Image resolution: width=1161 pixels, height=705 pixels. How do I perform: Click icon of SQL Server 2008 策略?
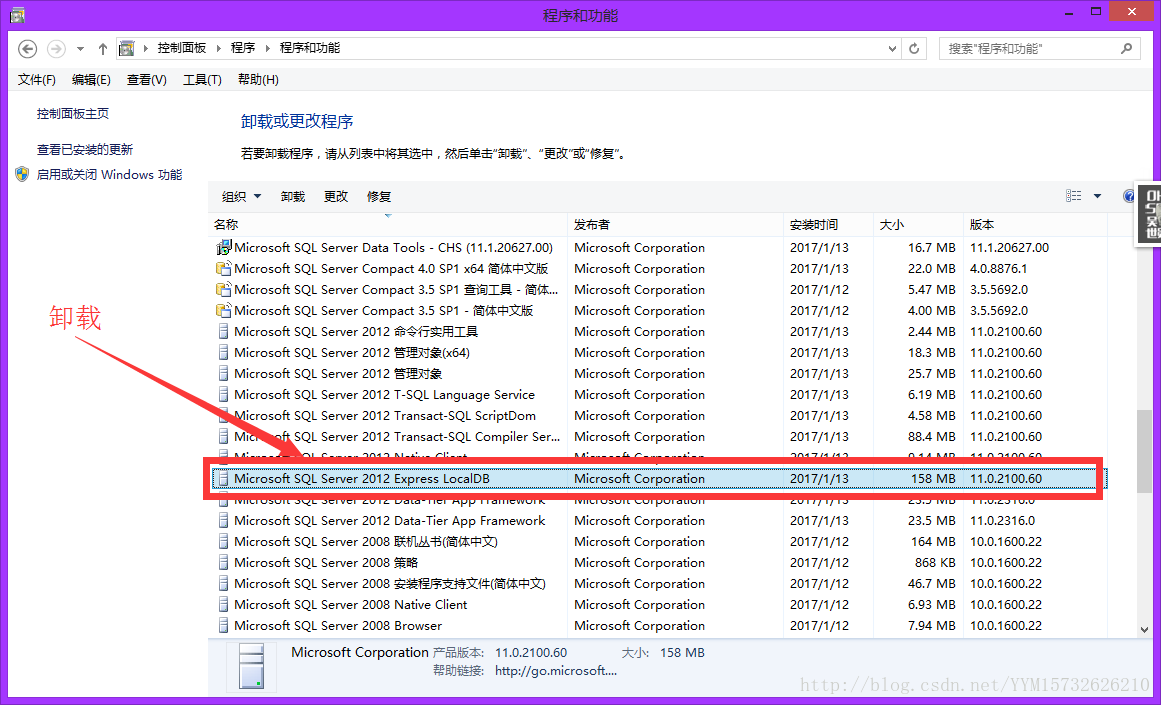(224, 563)
